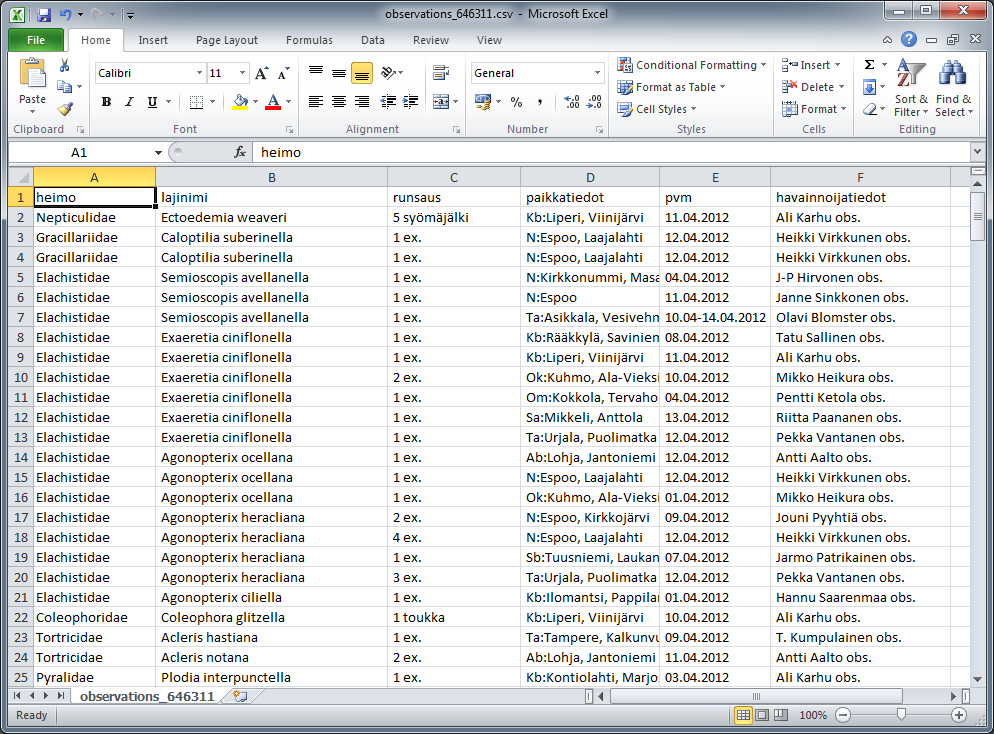Toggle Align Text Right
Viewport: 994px width, 734px height.
[362, 101]
